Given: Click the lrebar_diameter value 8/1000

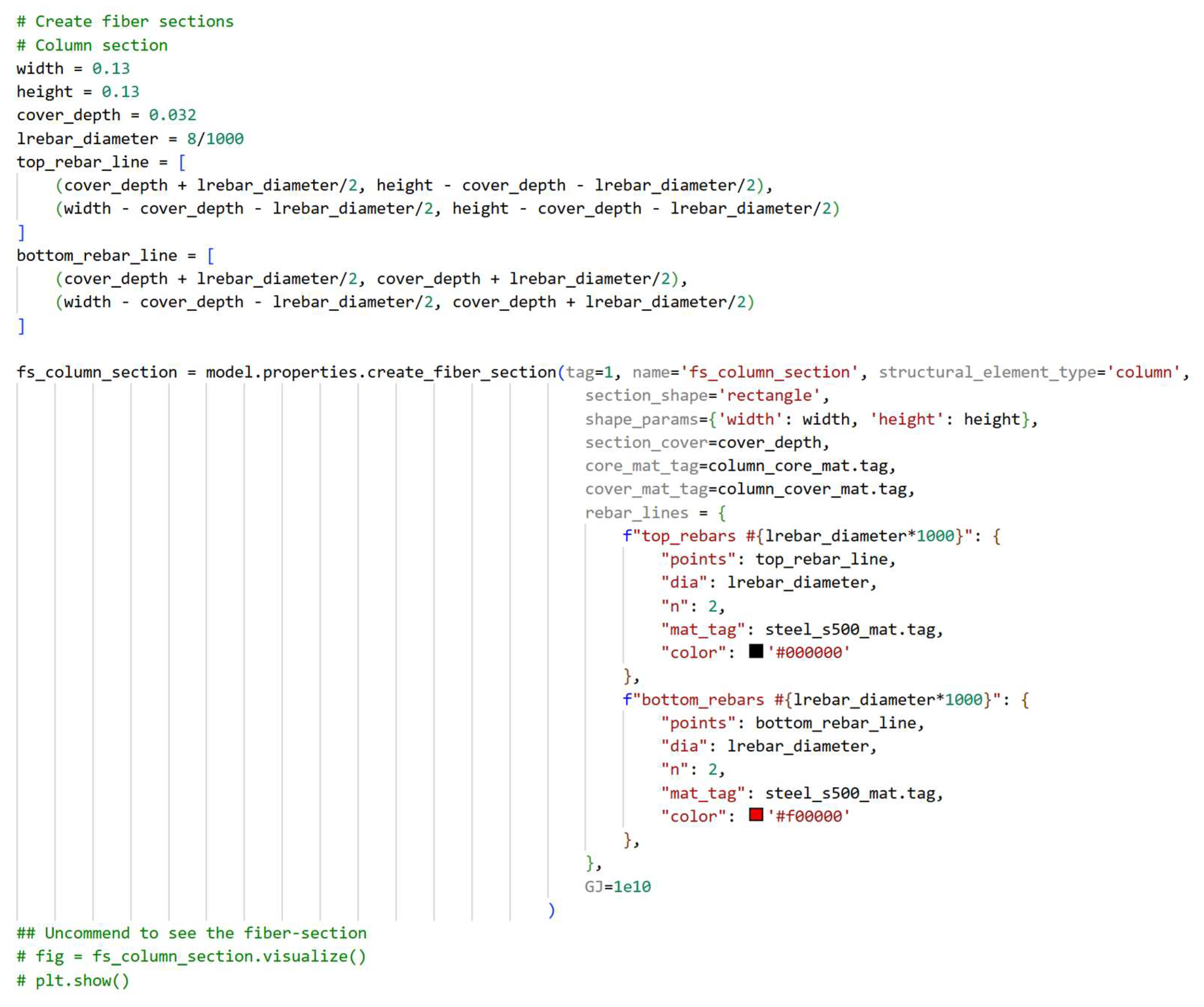Looking at the screenshot, I should pos(215,139).
